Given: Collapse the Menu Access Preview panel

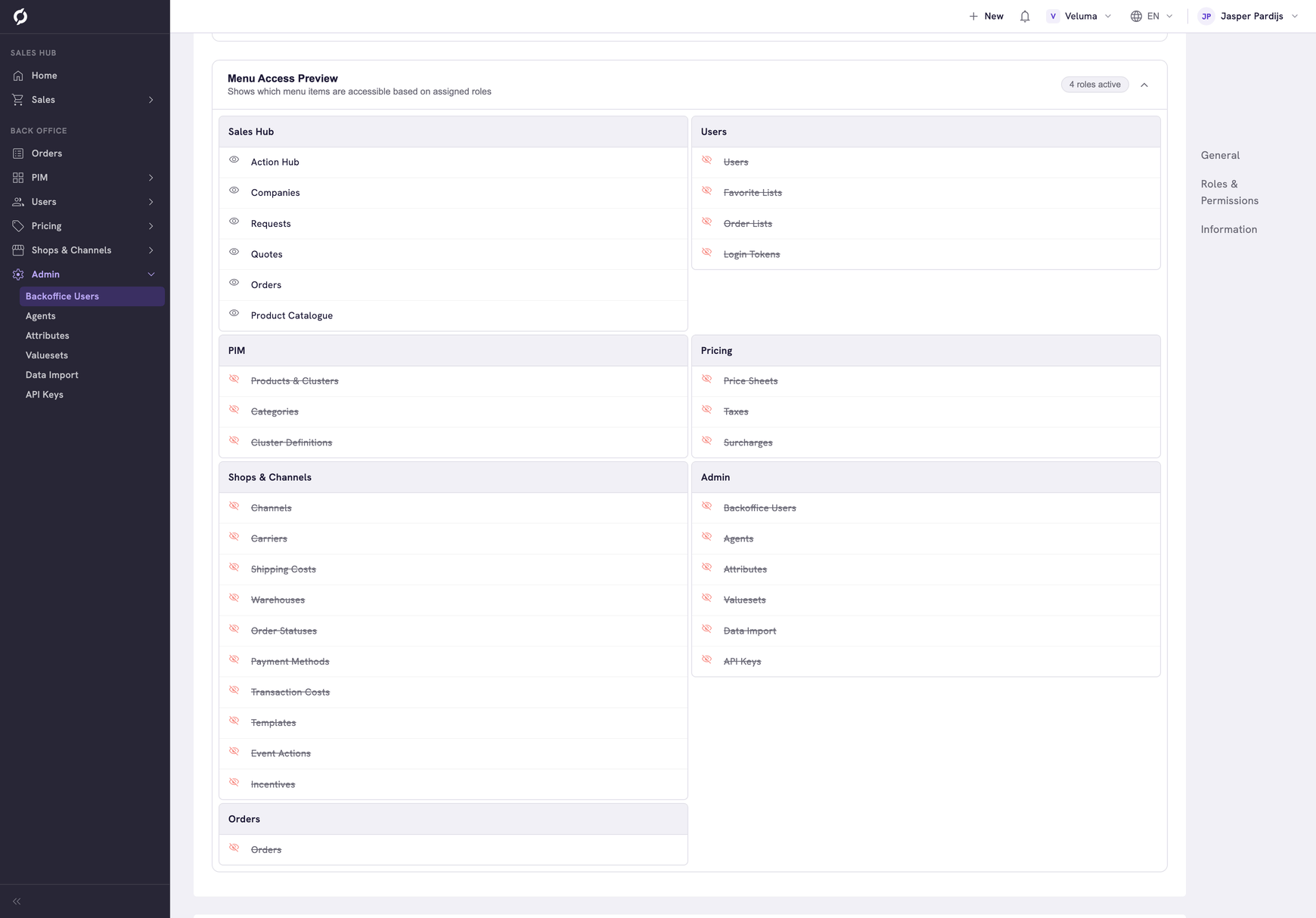Looking at the screenshot, I should pos(1144,85).
